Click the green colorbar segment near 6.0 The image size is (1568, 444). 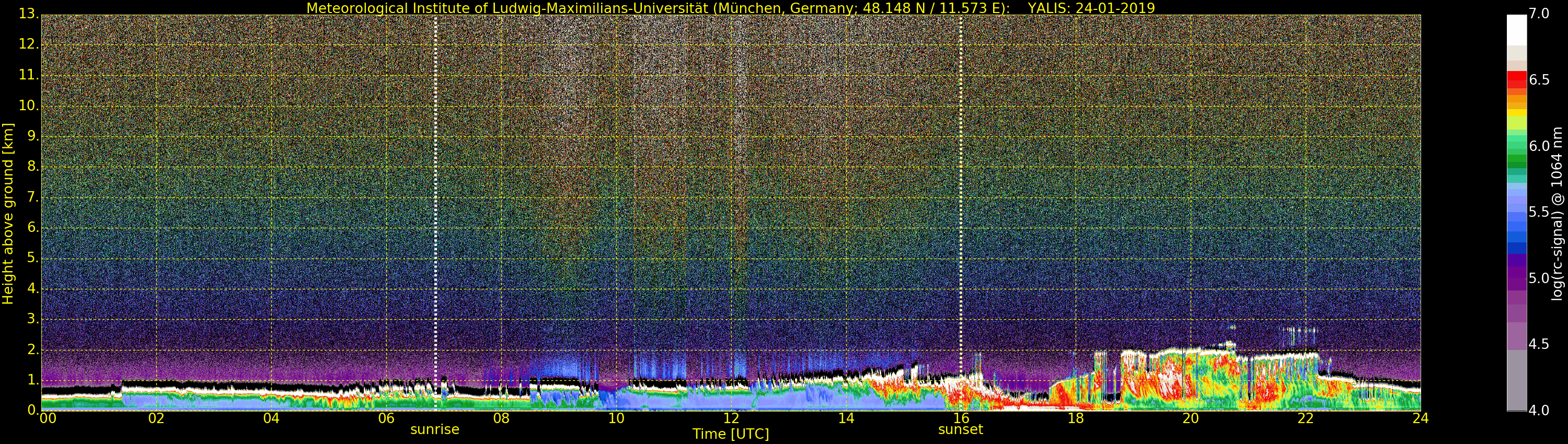(x=1516, y=146)
